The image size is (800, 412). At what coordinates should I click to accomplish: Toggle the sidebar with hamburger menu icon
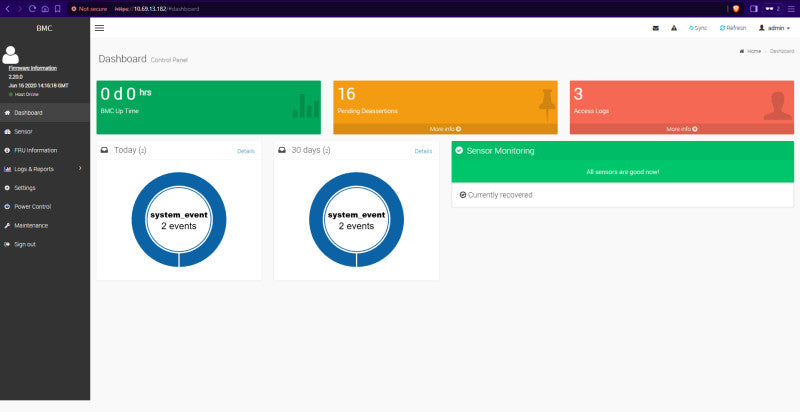coord(99,28)
